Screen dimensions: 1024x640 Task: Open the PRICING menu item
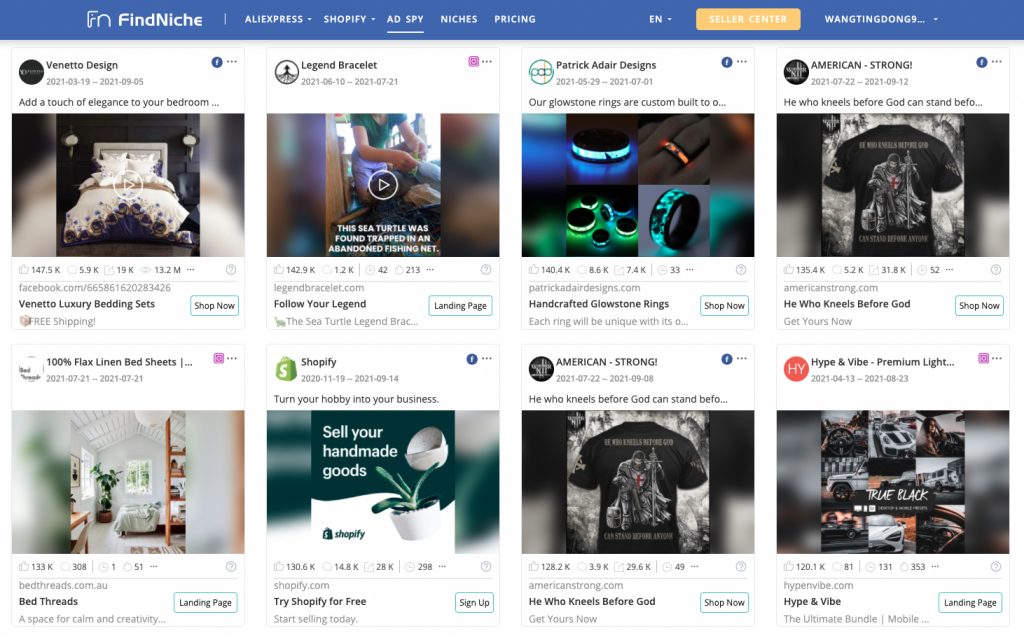tap(515, 20)
